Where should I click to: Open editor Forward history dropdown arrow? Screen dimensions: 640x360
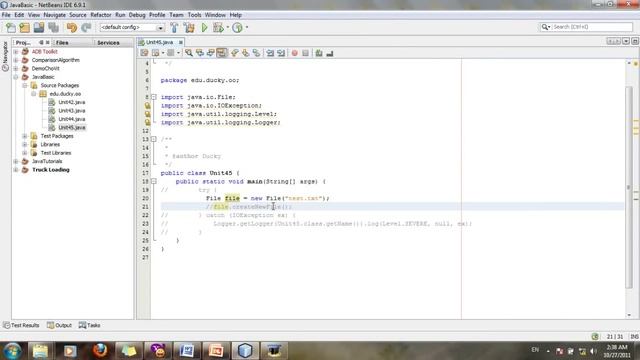point(178,53)
